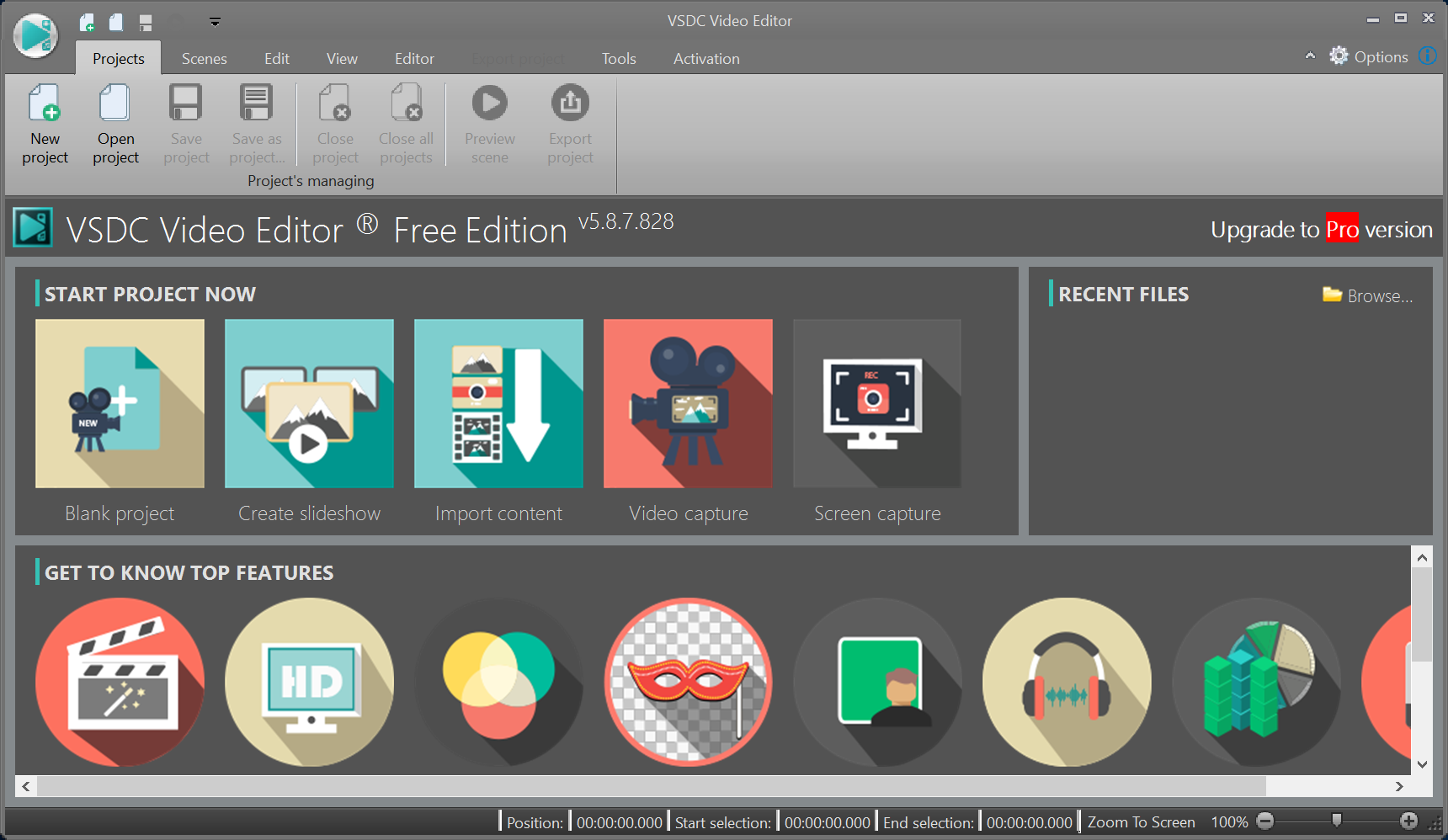Viewport: 1448px width, 840px height.
Task: Open the Tools tab
Action: [x=619, y=59]
